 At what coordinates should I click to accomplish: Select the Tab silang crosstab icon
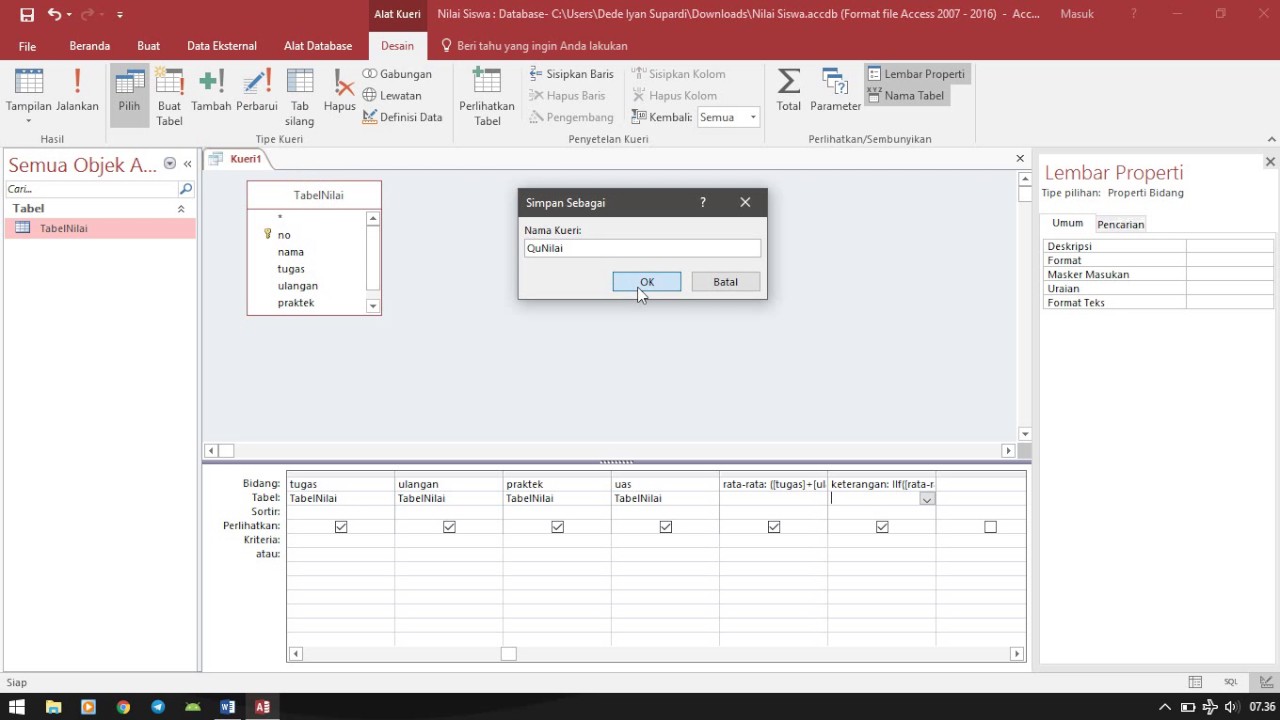(x=300, y=96)
